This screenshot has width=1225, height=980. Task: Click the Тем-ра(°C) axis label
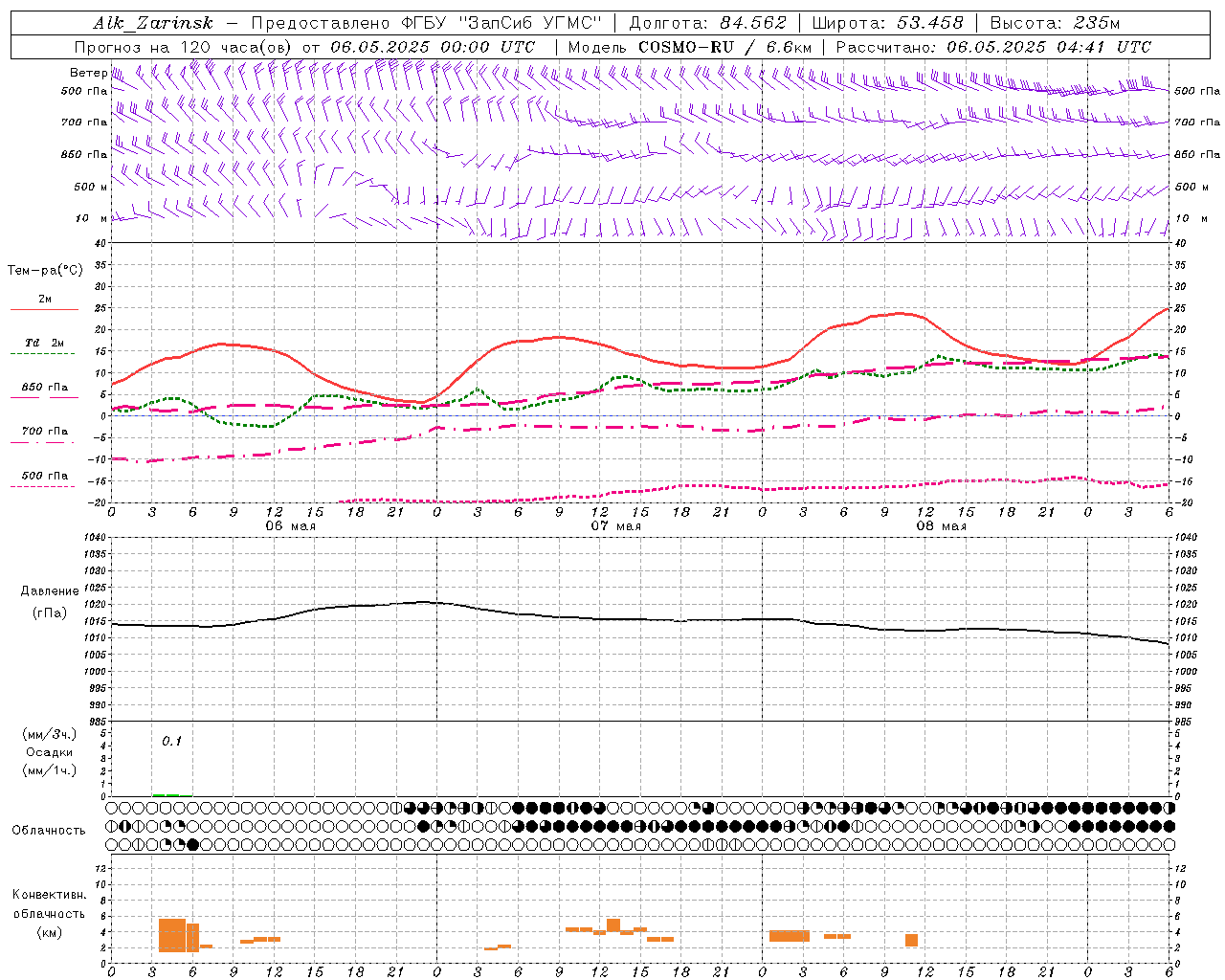point(45,271)
